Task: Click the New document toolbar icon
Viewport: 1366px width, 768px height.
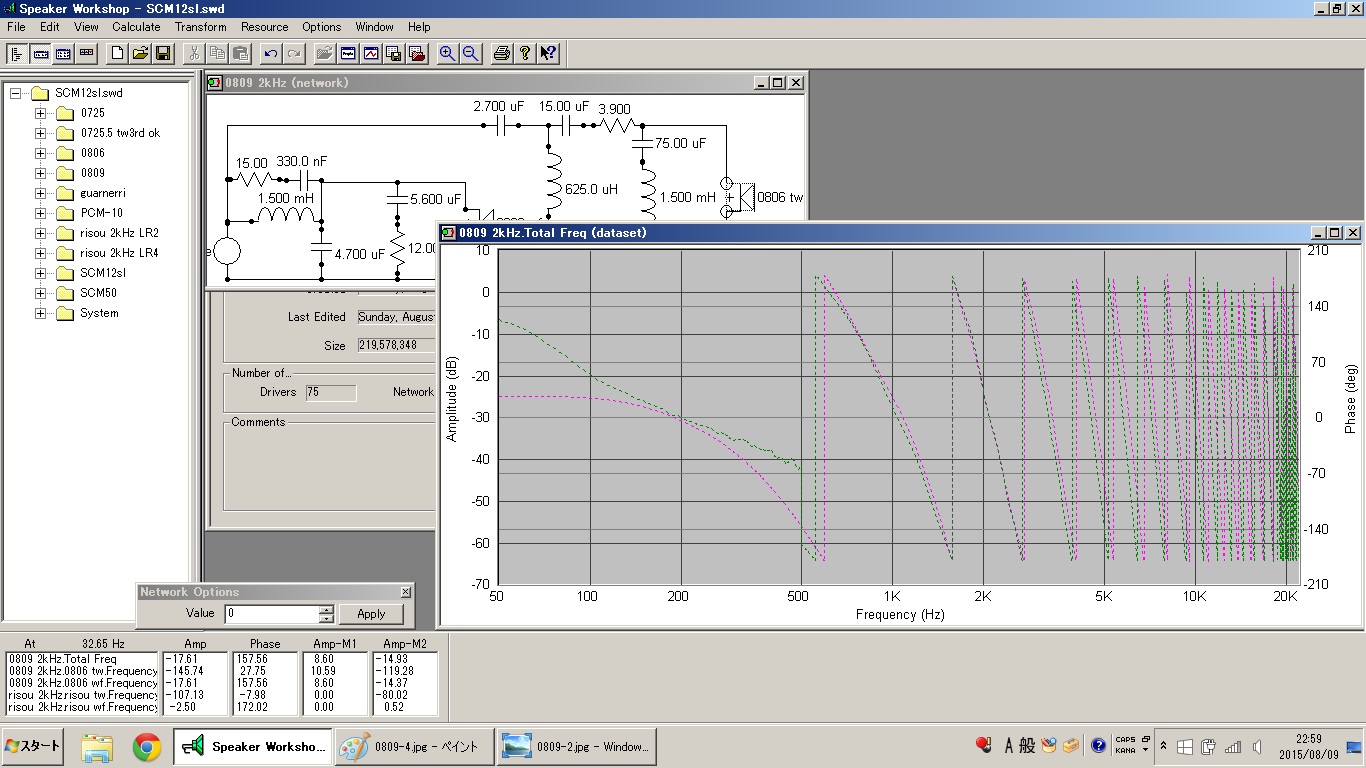Action: coord(117,53)
